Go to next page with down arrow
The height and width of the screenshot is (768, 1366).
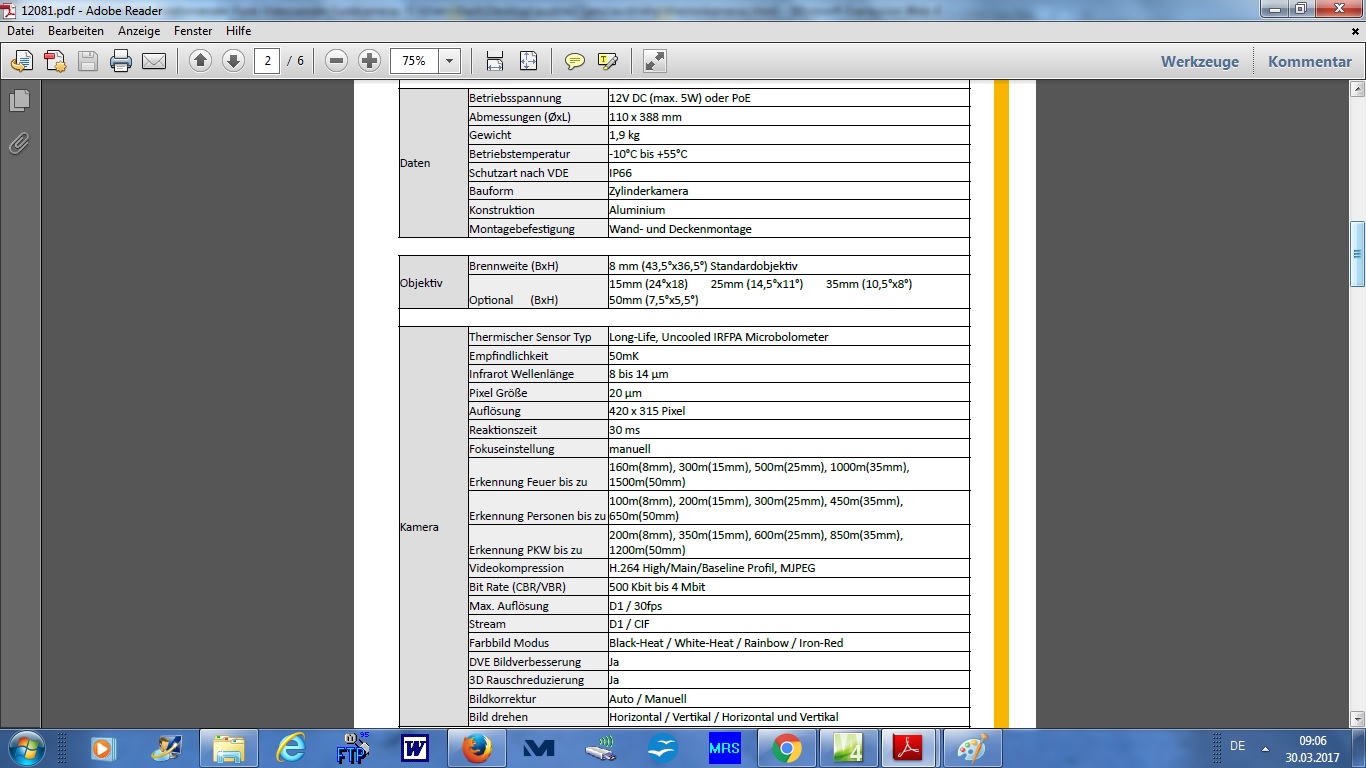(233, 61)
